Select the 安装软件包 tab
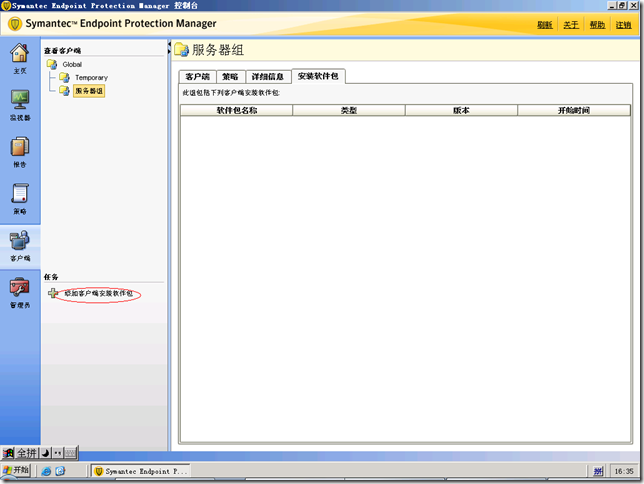 click(x=318, y=76)
